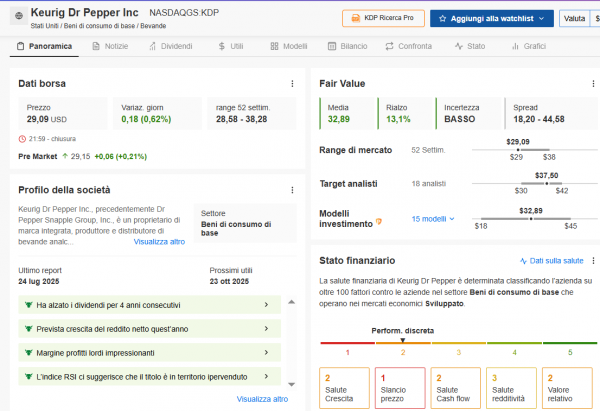Click the Perform. discreta health scale marker
Screen dimensions: 600x411
tap(403, 340)
